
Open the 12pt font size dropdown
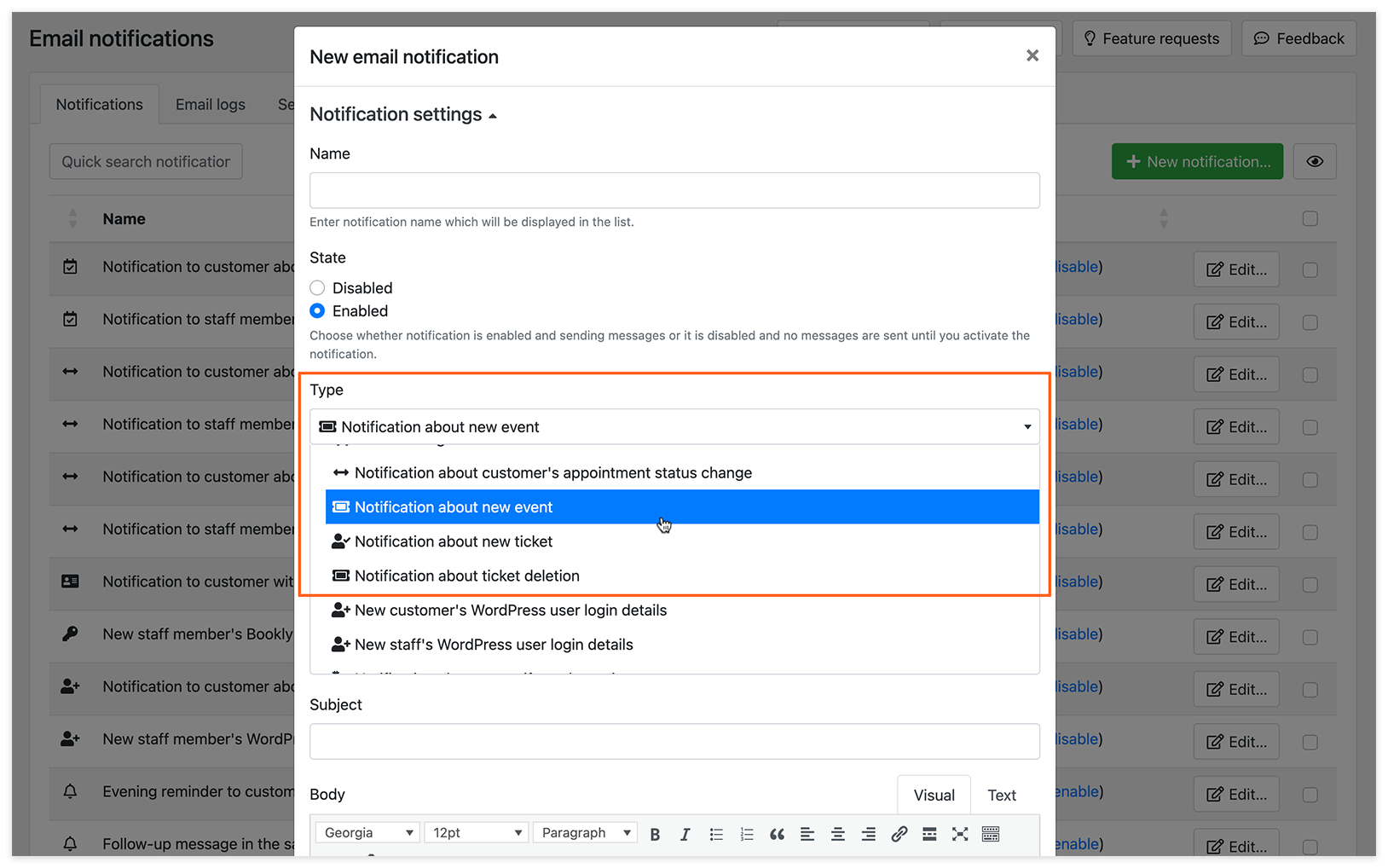pos(477,832)
